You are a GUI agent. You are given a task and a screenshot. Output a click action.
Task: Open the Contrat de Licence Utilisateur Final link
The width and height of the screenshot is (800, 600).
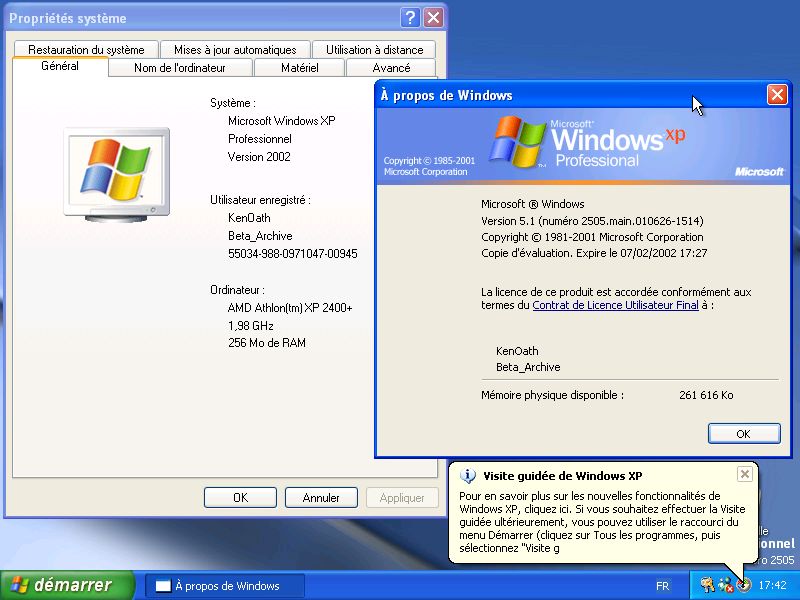pos(615,305)
